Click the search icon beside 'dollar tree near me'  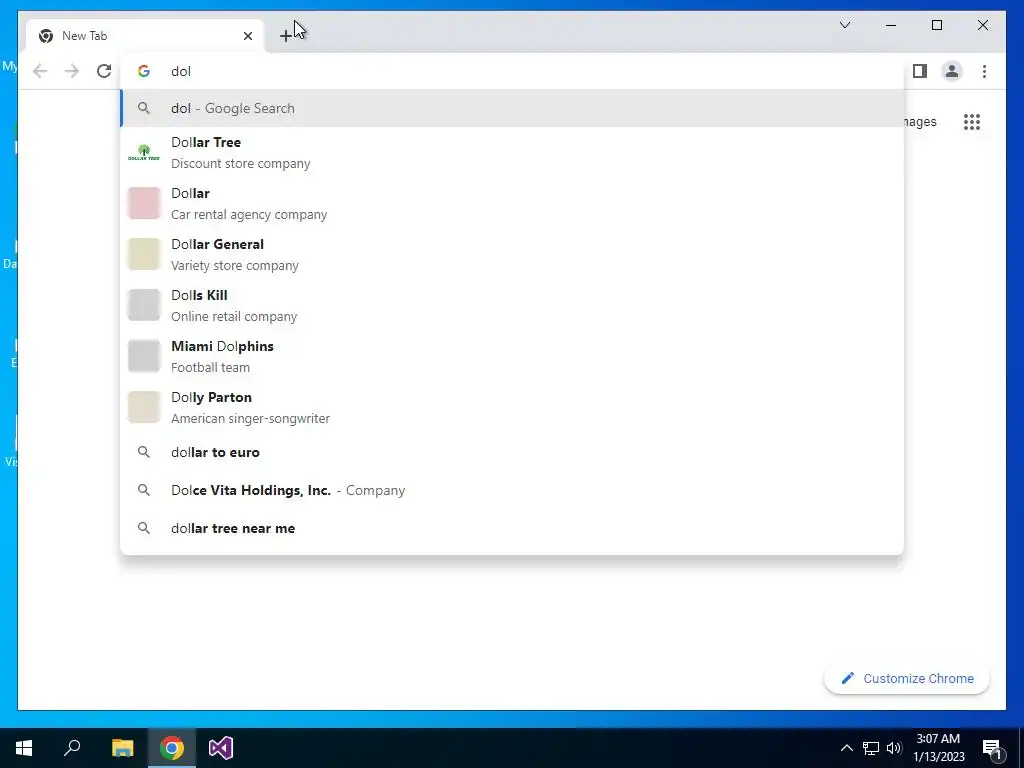pos(144,528)
